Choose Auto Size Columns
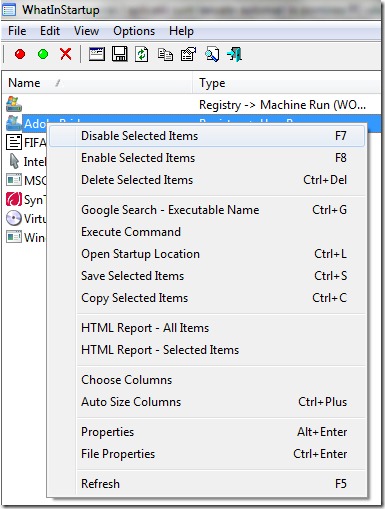Image resolution: width=385 pixels, height=509 pixels. 207,402
